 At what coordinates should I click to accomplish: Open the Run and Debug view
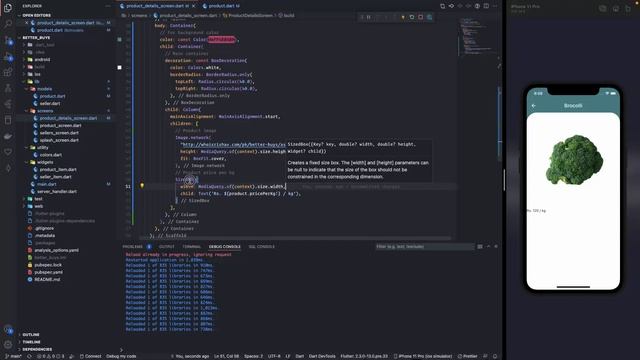point(8,57)
